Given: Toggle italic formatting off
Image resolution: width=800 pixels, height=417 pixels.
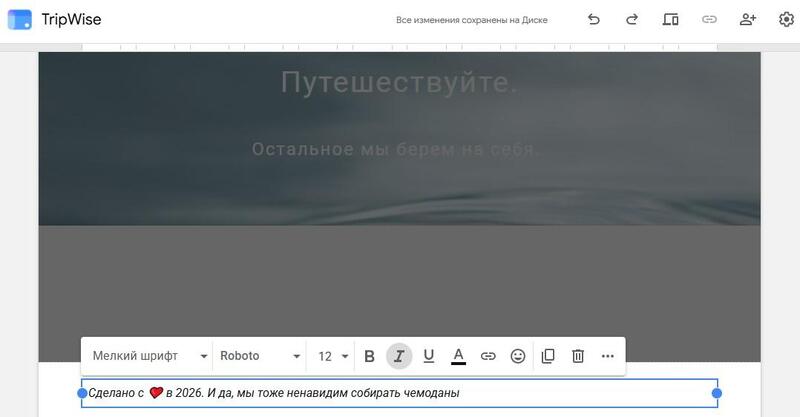Looking at the screenshot, I should click(399, 356).
